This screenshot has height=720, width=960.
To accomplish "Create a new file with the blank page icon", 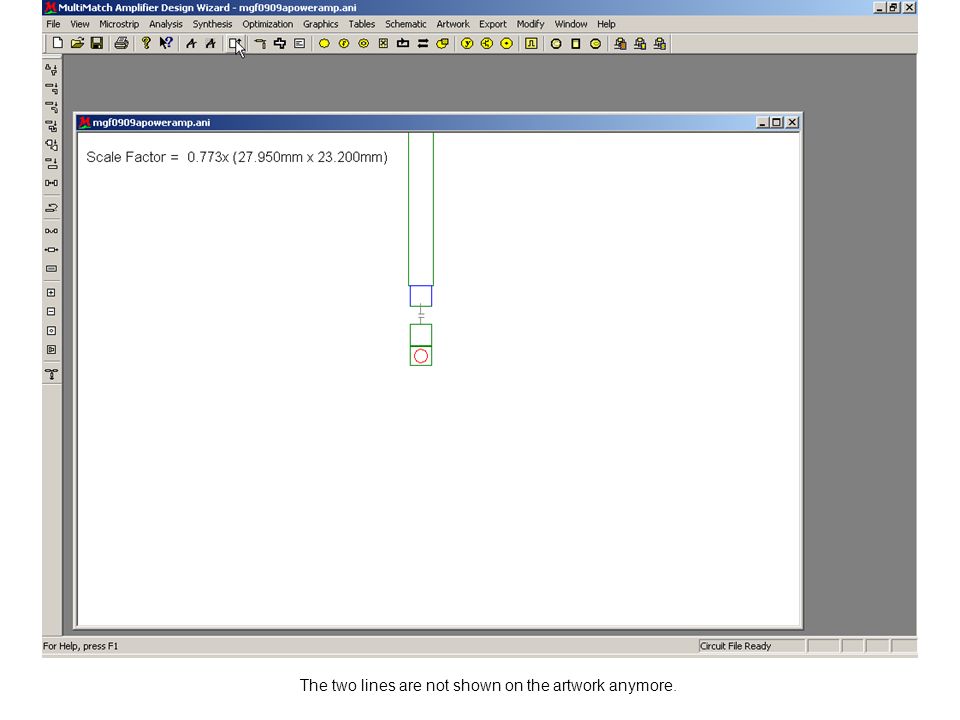I will (58, 43).
